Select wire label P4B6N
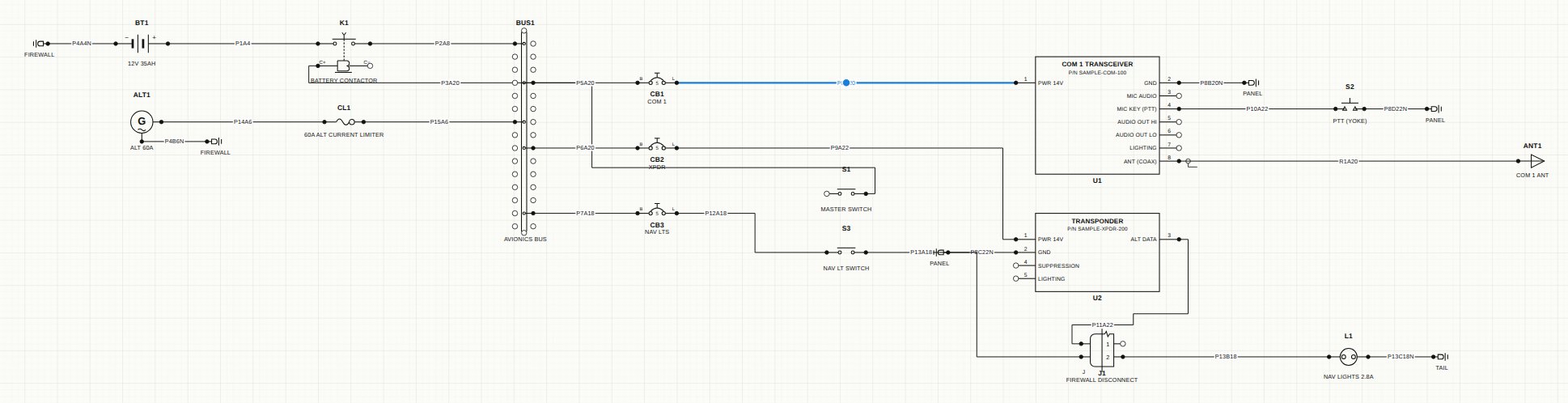Viewport: 1568px width, 403px height. 174,141
